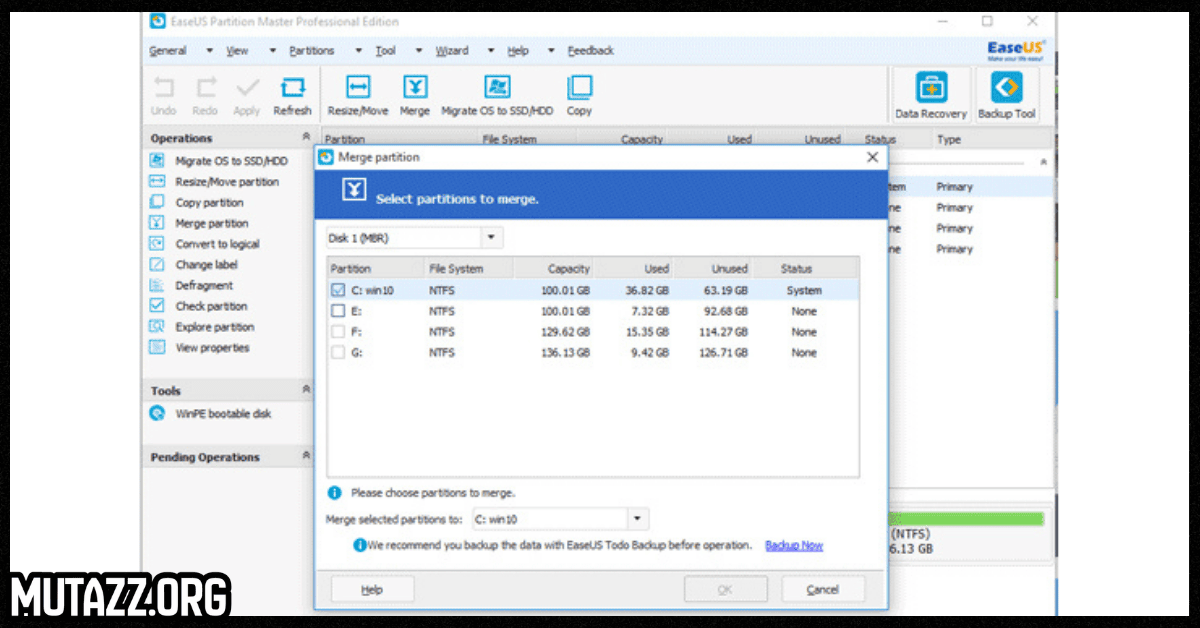Image resolution: width=1200 pixels, height=628 pixels.
Task: Select Migrate OS to SSD/HDD in Operations
Action: (x=231, y=160)
